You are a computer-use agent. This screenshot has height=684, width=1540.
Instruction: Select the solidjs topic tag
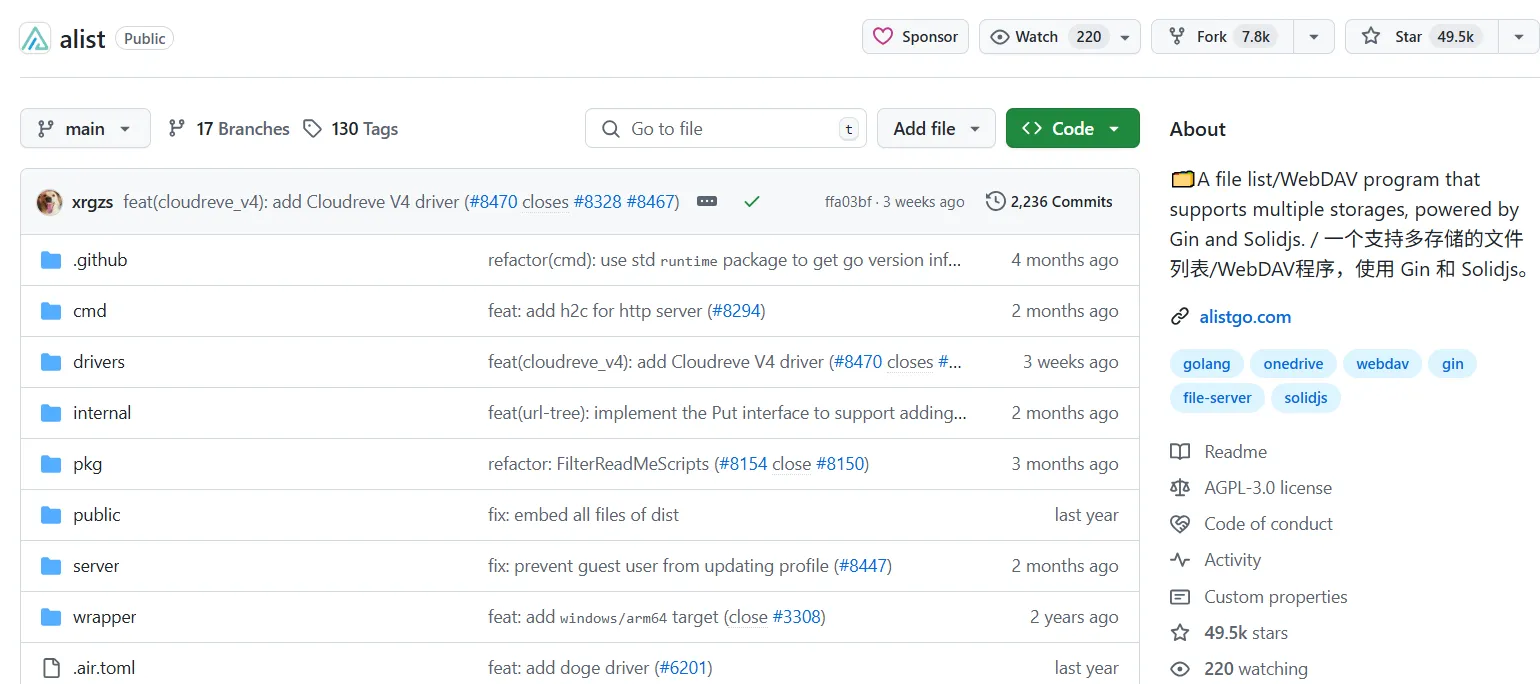(1306, 398)
